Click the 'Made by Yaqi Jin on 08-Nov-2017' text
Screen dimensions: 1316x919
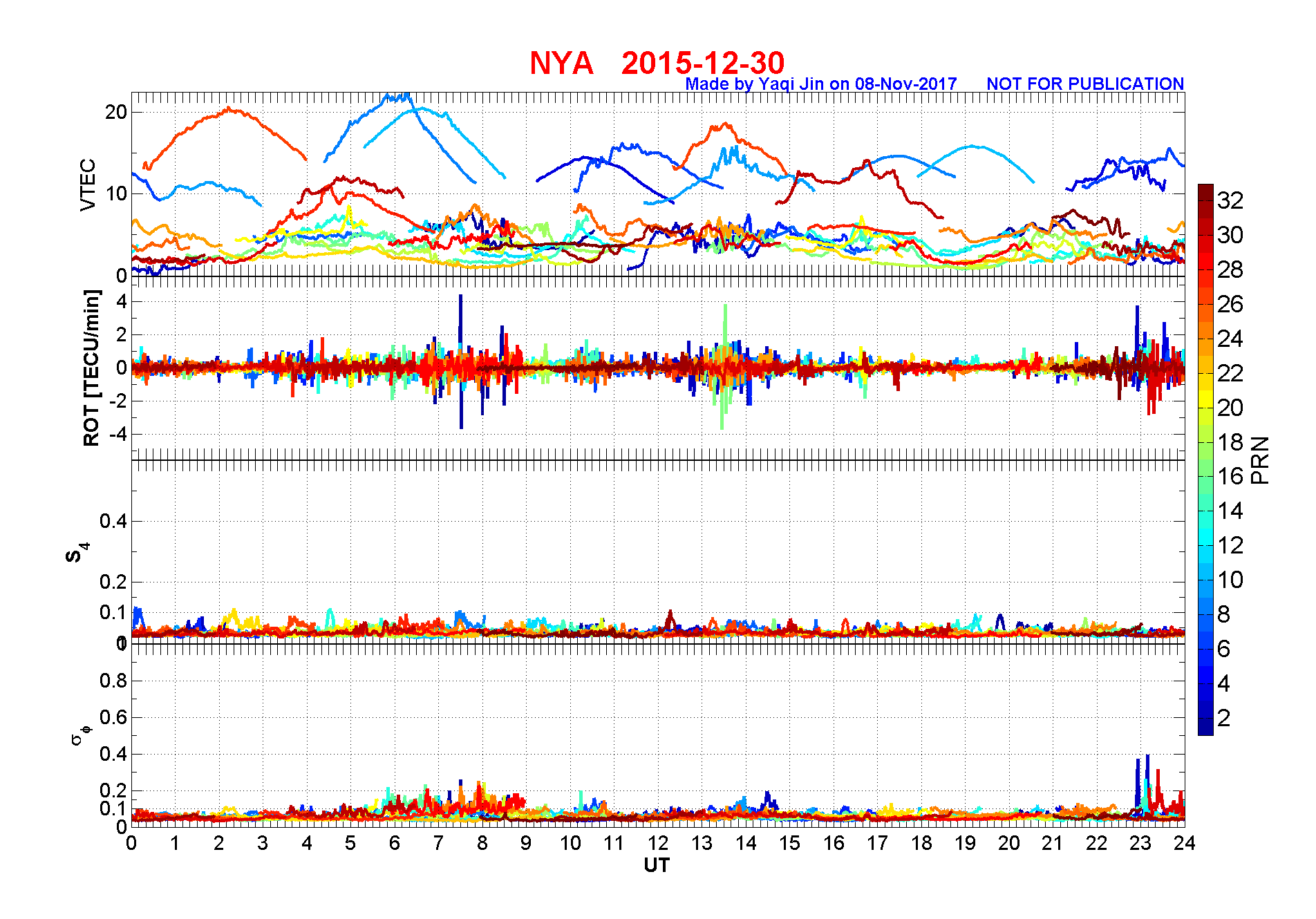pos(821,84)
